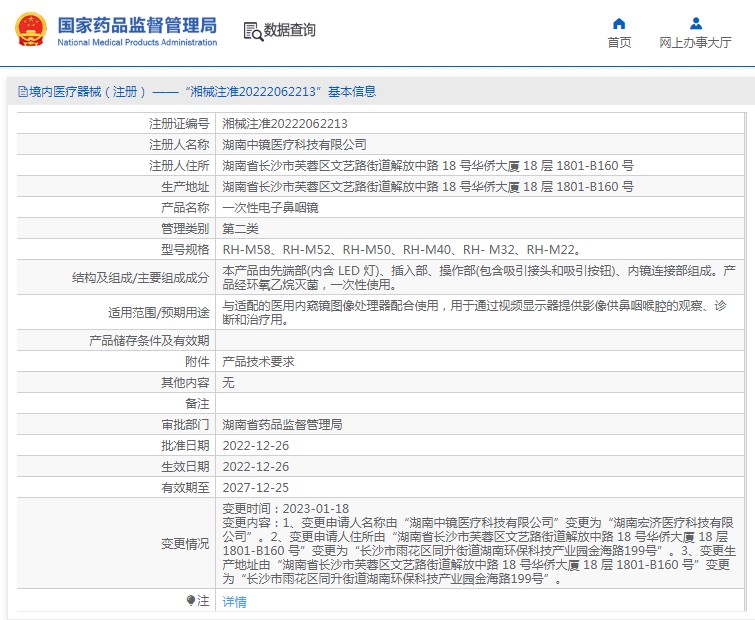Click the lightbulb icon beside 注
The width and height of the screenshot is (755, 620).
point(191,600)
